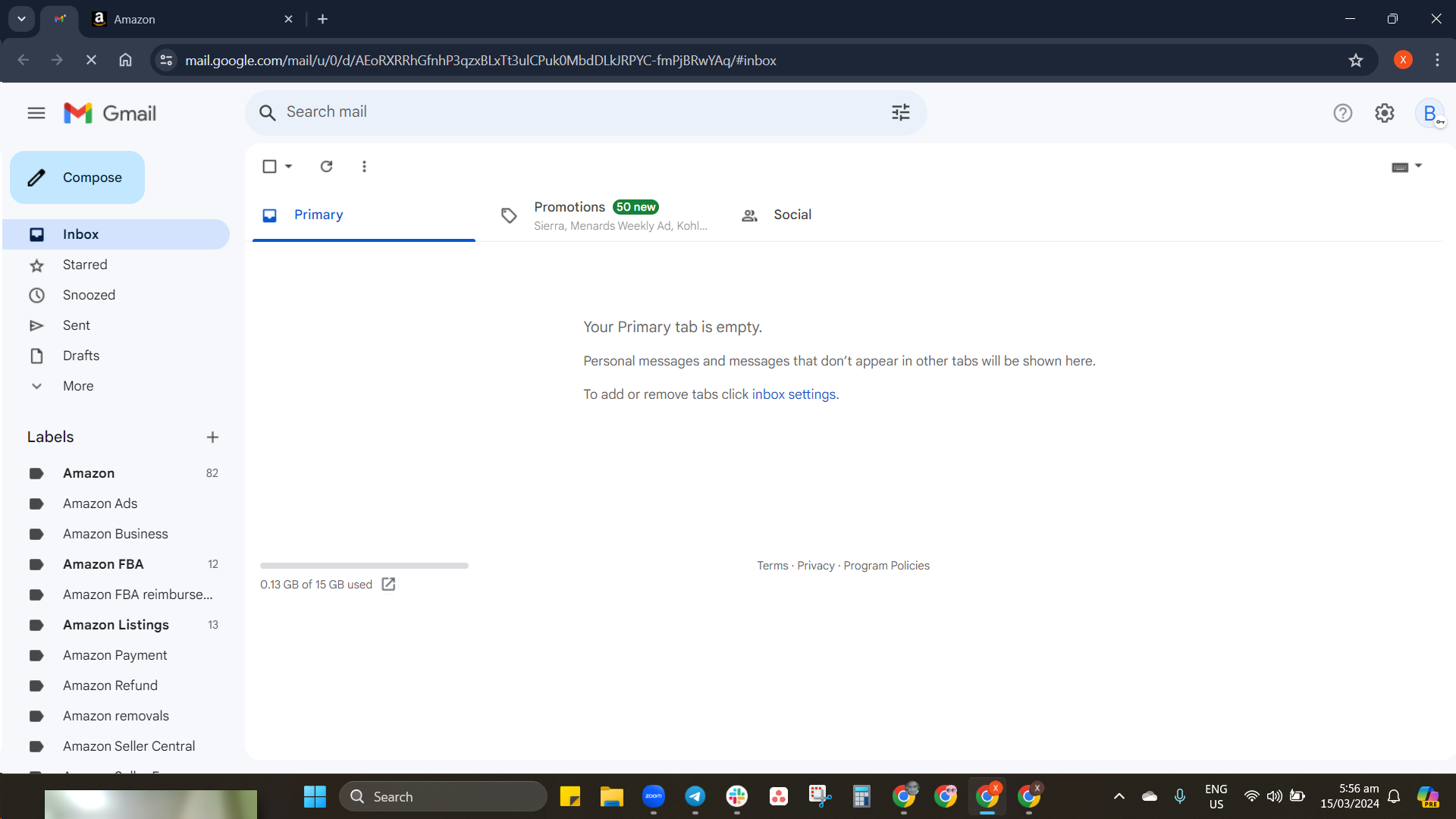This screenshot has height=819, width=1456.
Task: Open the Amazon Refund label
Action: (x=116, y=686)
